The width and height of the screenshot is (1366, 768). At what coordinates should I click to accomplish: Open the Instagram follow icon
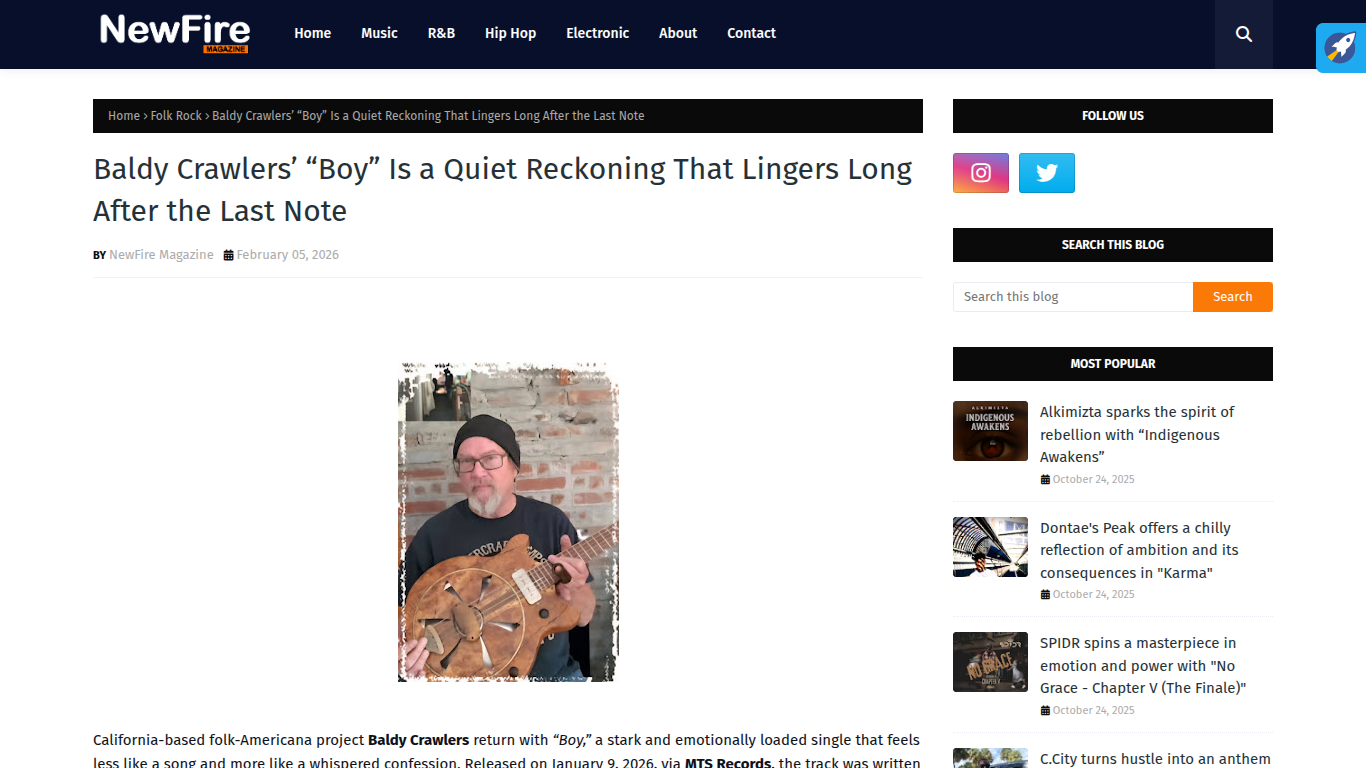981,173
